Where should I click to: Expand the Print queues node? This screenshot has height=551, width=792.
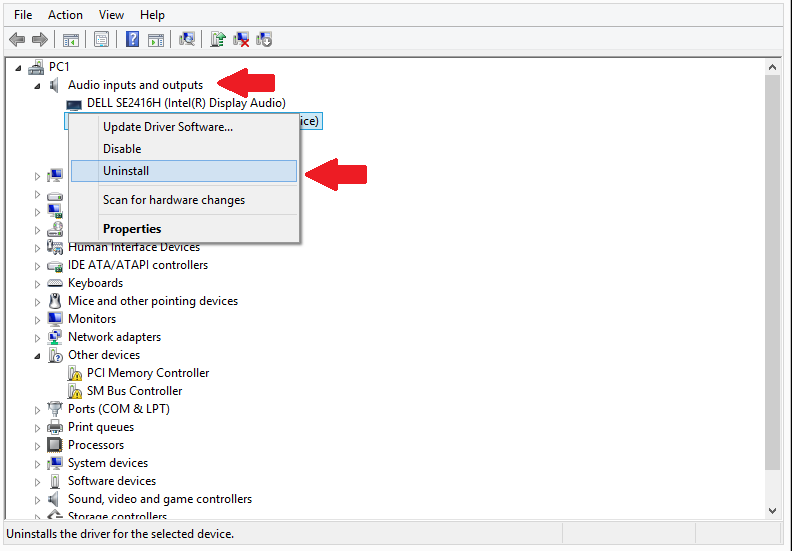coord(37,428)
